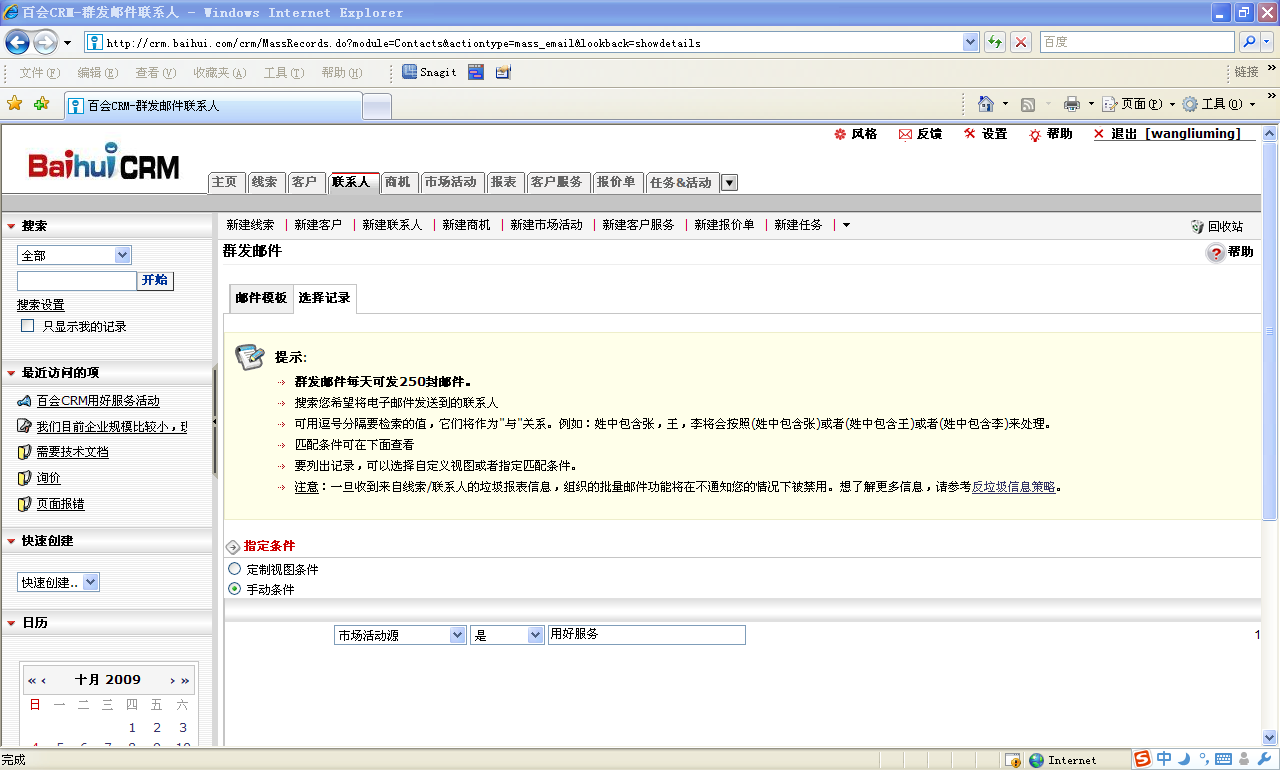The width and height of the screenshot is (1280, 770).
Task: Open the 商机 module tab
Action: pyautogui.click(x=399, y=182)
